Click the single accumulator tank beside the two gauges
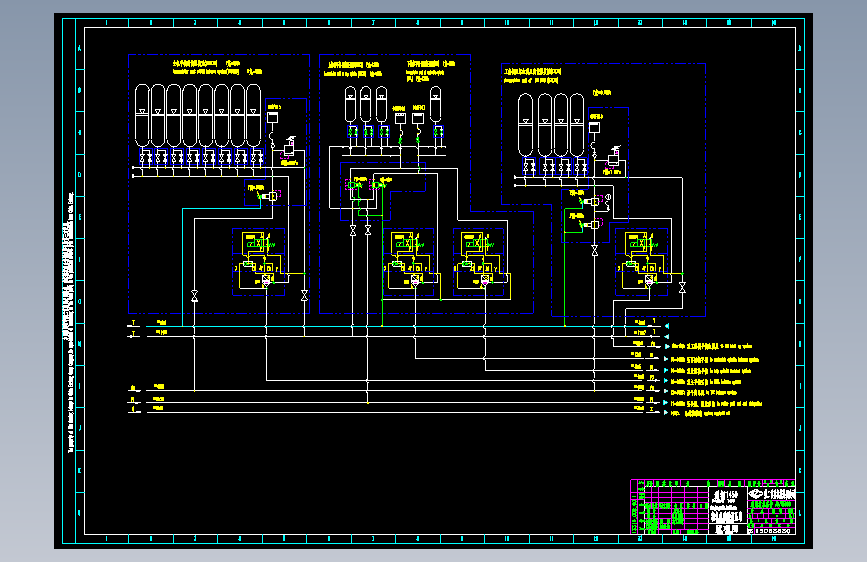This screenshot has width=867, height=562. [x=436, y=104]
